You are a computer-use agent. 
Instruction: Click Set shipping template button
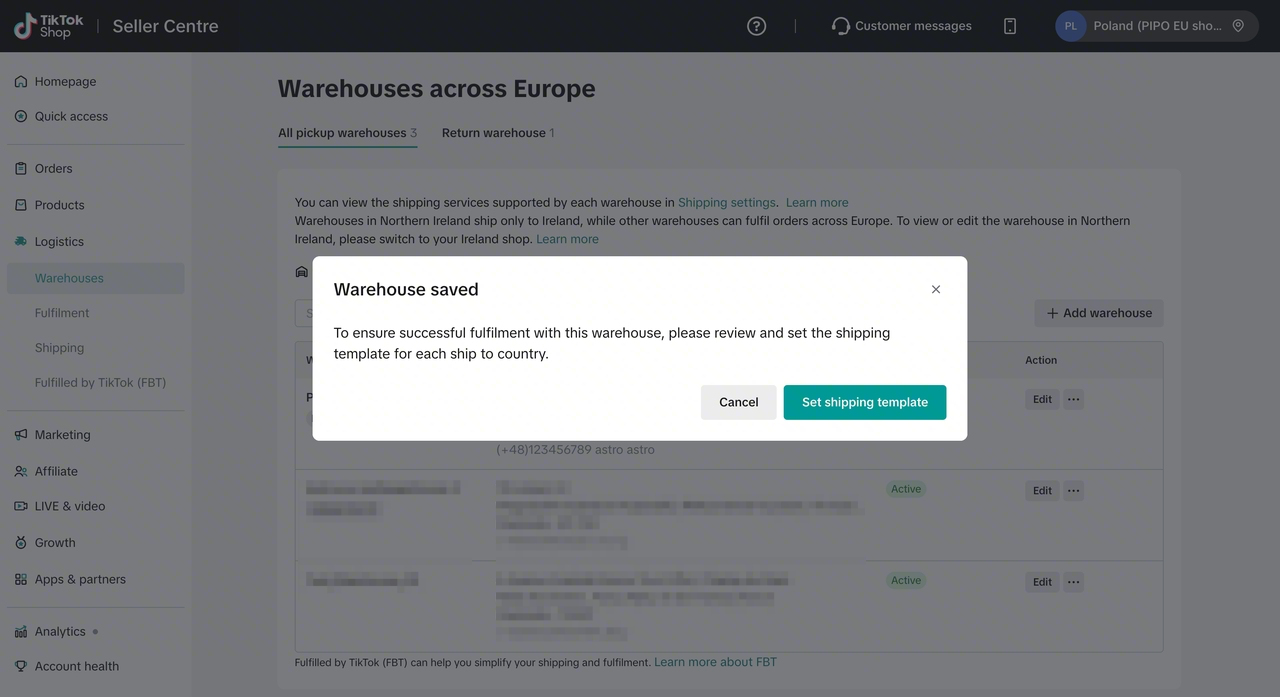click(865, 402)
